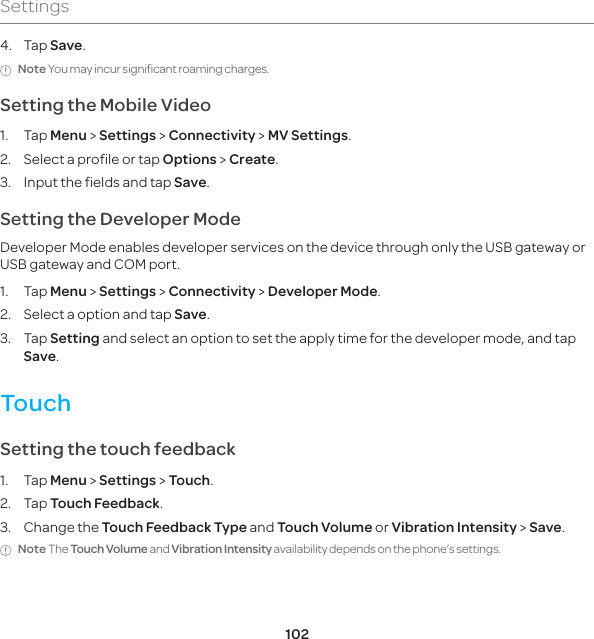
Task: Click the roaming charges note info icon
Action: pyautogui.click(x=6, y=71)
